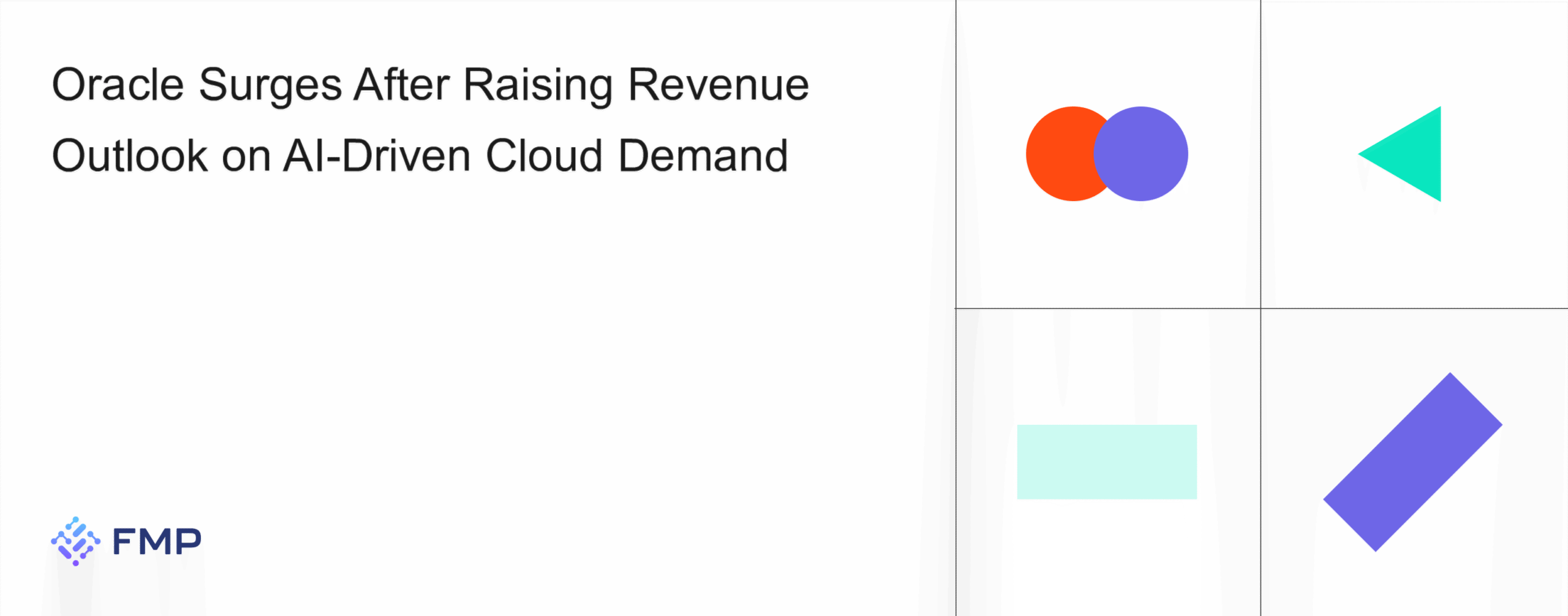Click the word "Raising" in the headline

point(538,86)
